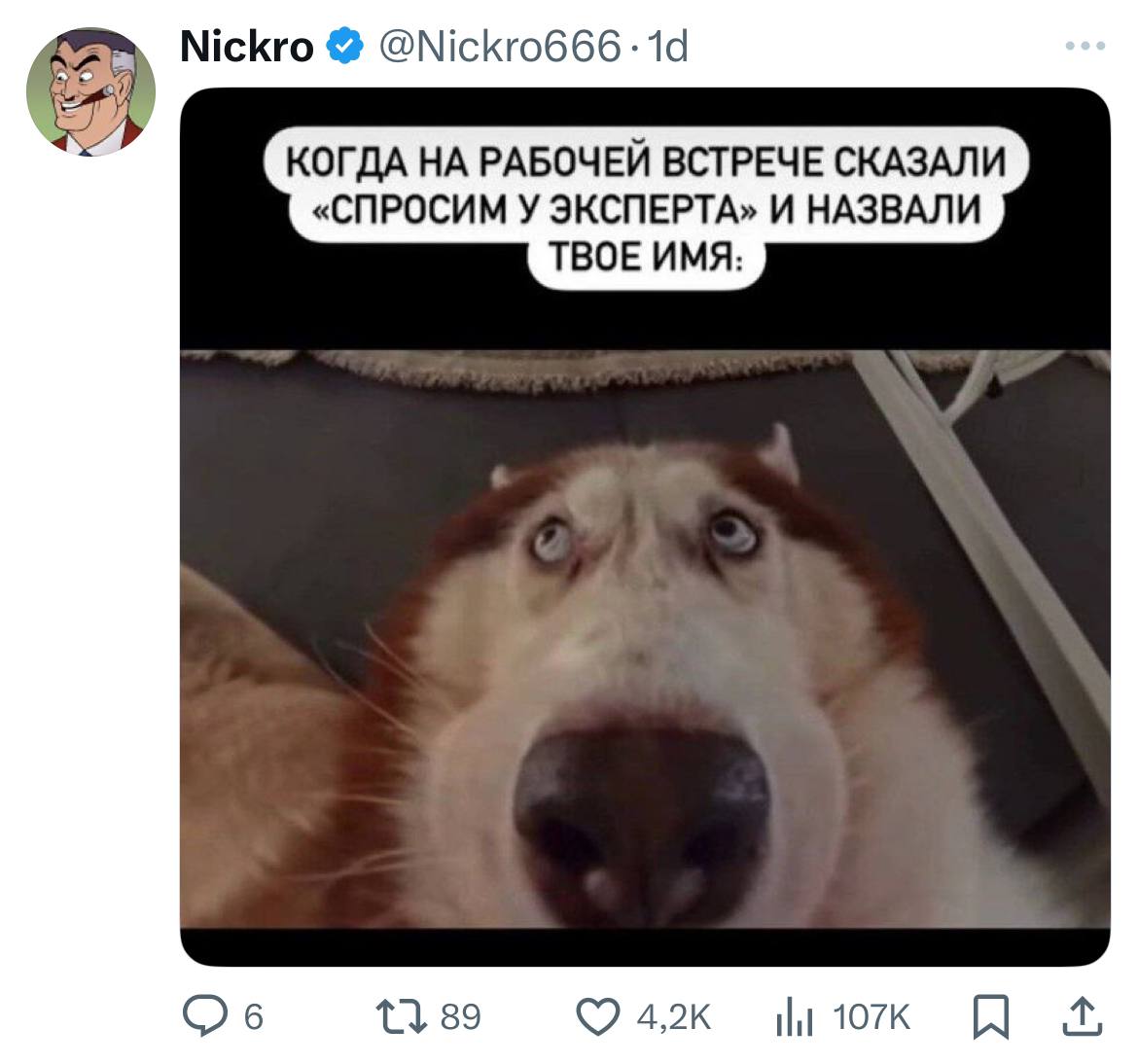Open the three-dot more options menu
The width and height of the screenshot is (1138, 1064).
(x=1085, y=46)
